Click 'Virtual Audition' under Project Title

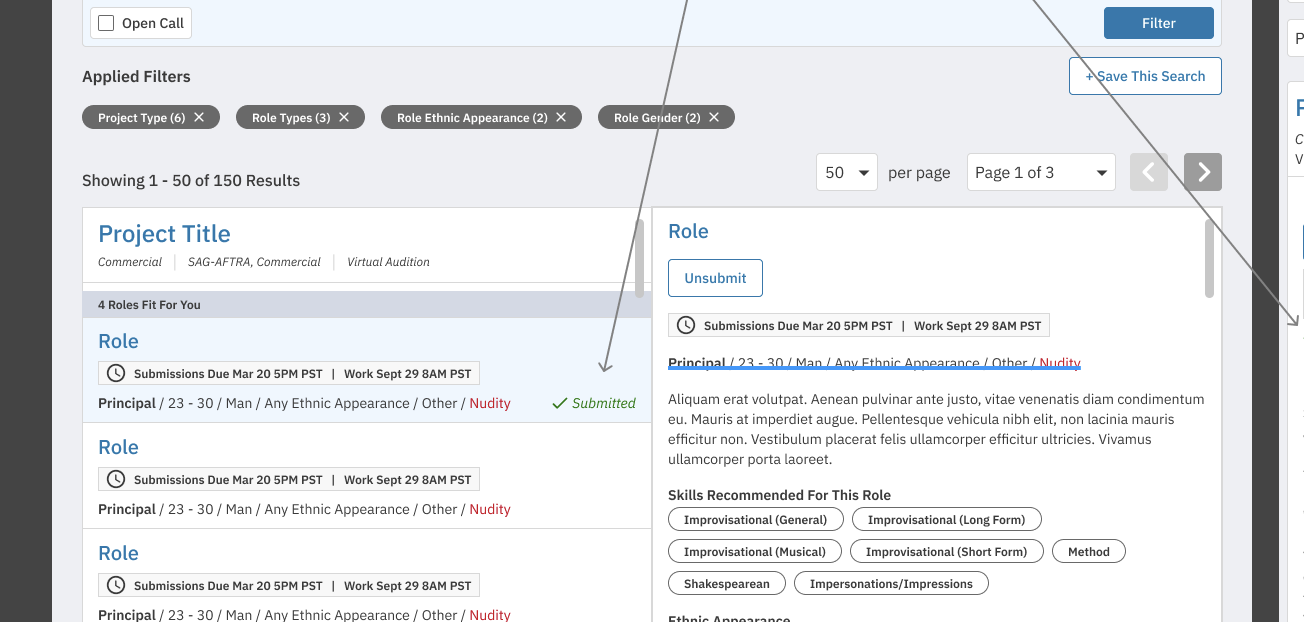click(x=388, y=262)
